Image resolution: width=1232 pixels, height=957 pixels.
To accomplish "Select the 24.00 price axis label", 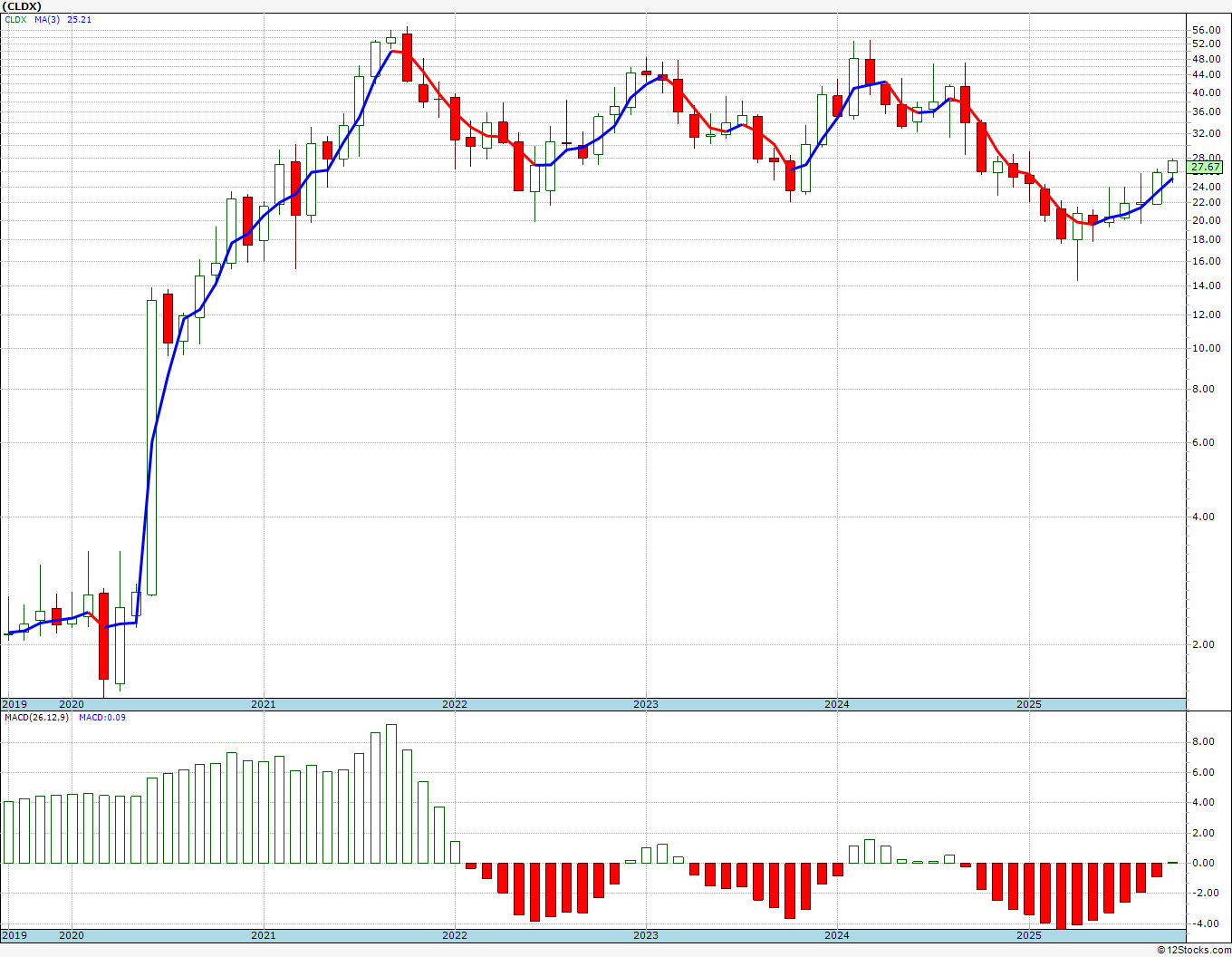I will point(1206,188).
